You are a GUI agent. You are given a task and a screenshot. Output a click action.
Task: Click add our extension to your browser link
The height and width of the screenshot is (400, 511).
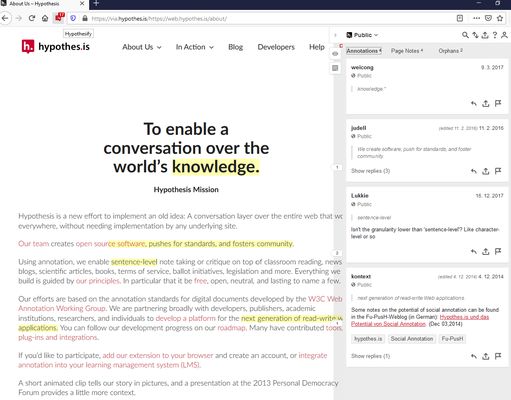[158, 356]
